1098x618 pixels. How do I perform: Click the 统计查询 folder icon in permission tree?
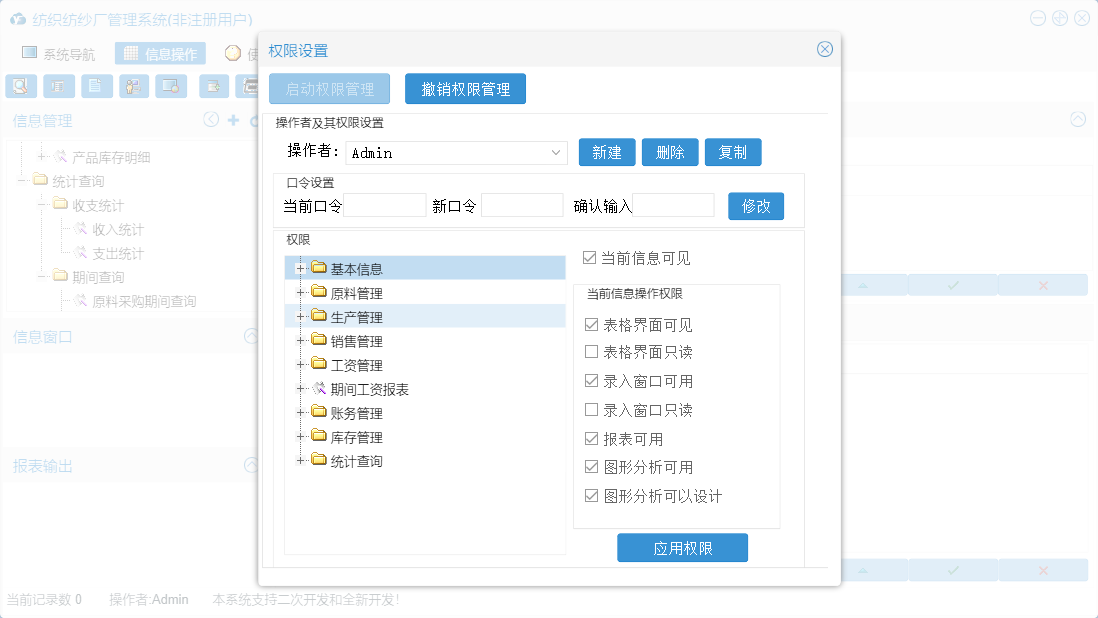[x=319, y=461]
